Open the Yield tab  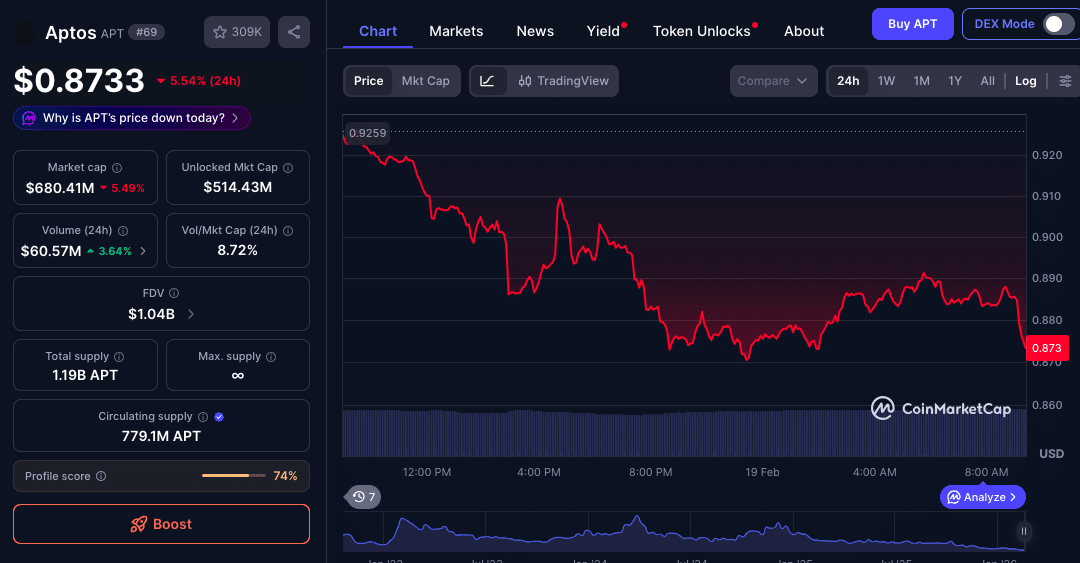coord(603,31)
